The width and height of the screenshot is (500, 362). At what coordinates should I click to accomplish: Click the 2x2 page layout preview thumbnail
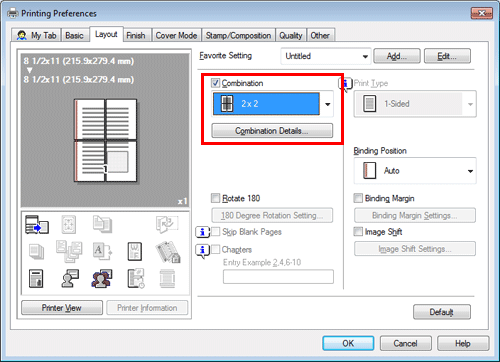(105, 140)
